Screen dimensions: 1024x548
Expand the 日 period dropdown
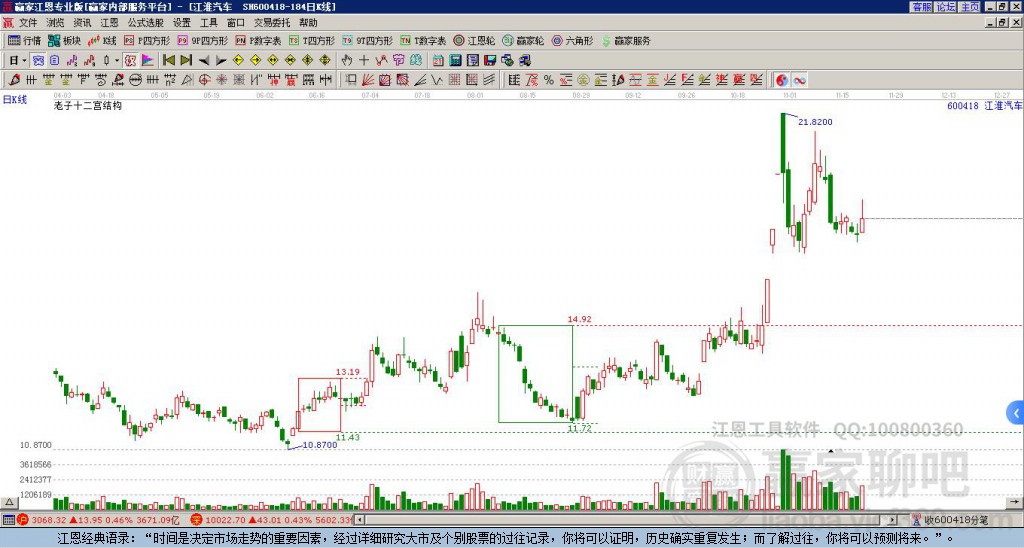(24, 61)
